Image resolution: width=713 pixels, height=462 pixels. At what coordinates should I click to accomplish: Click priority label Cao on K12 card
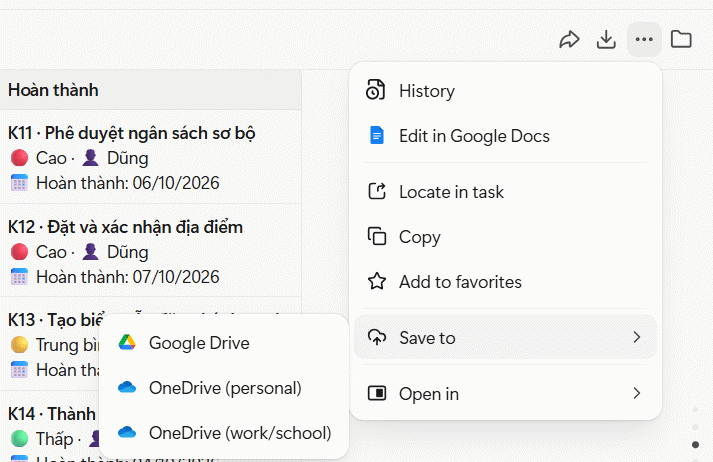[51, 252]
